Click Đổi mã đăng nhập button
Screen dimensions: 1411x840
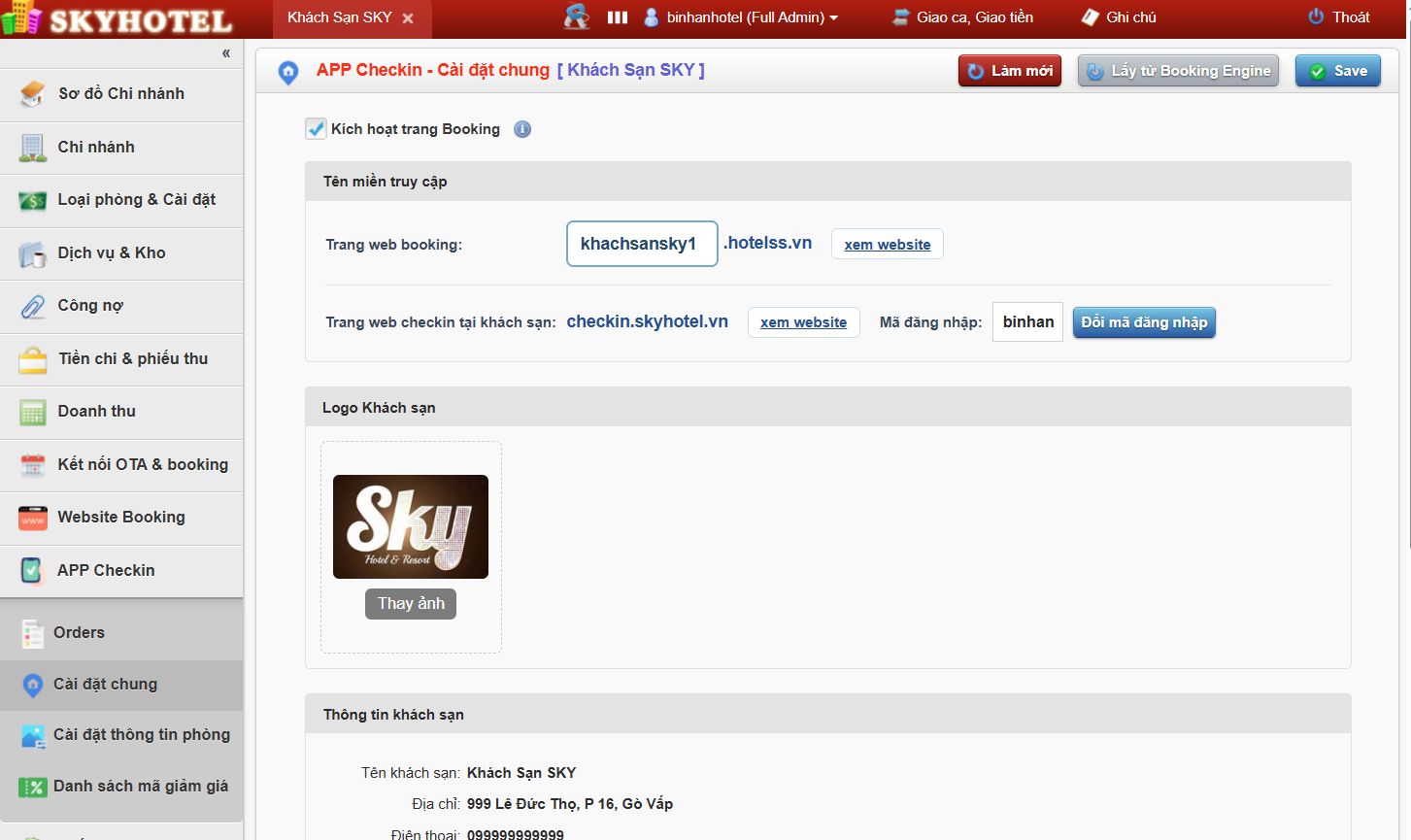1144,322
